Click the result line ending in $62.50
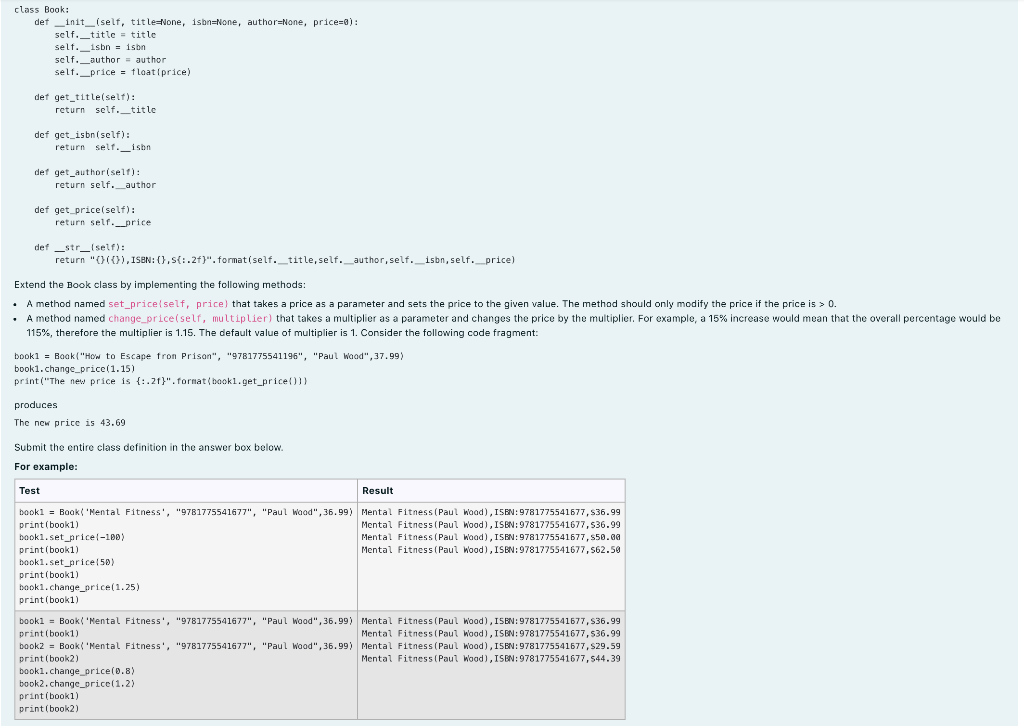1024x726 pixels. point(491,549)
